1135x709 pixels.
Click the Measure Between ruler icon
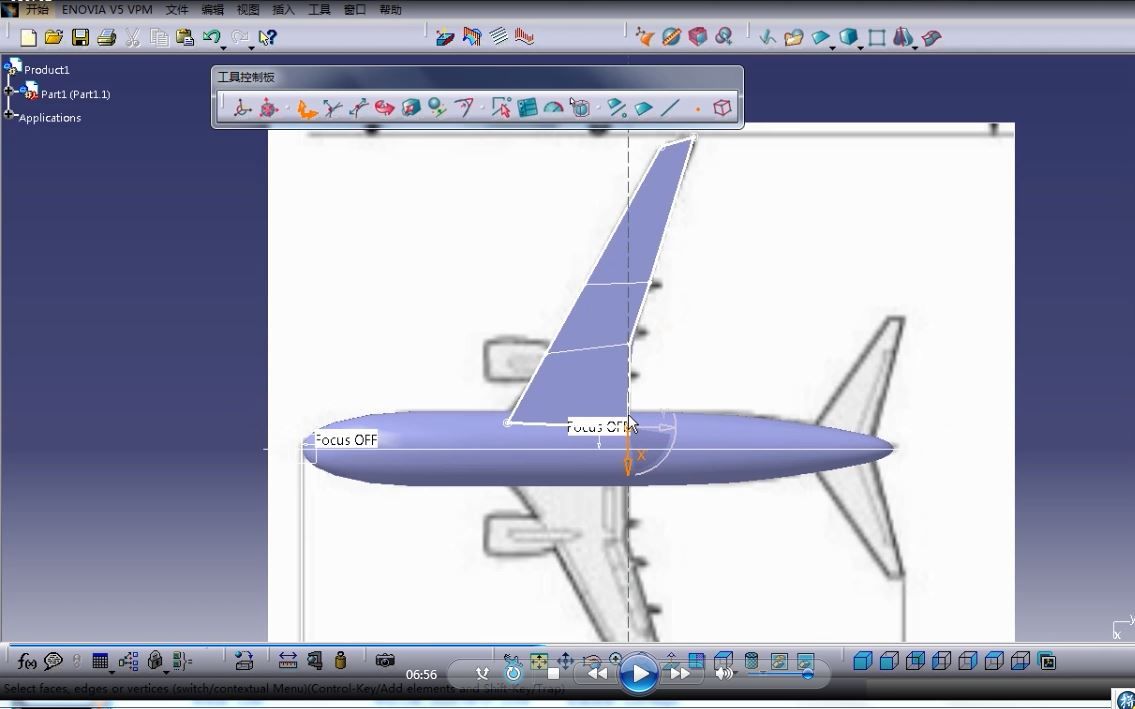click(x=288, y=660)
